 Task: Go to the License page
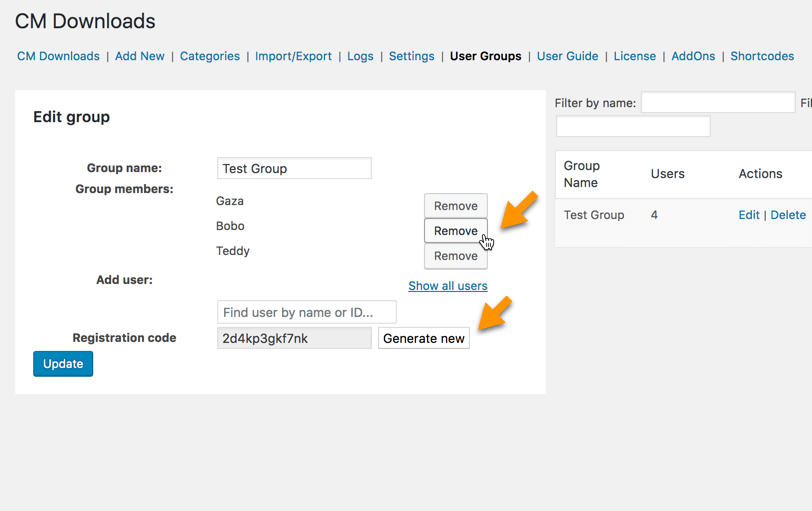pyautogui.click(x=634, y=56)
